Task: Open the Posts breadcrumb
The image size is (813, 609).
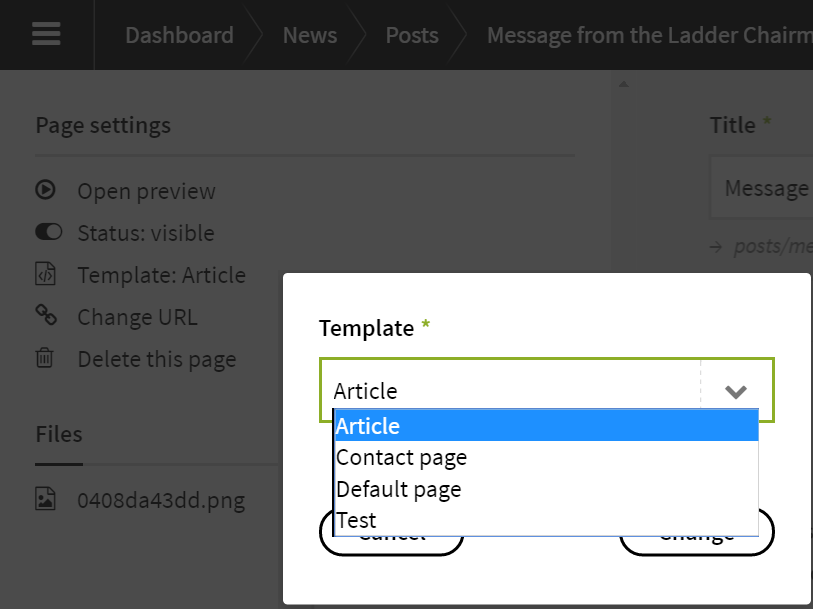Action: click(412, 35)
